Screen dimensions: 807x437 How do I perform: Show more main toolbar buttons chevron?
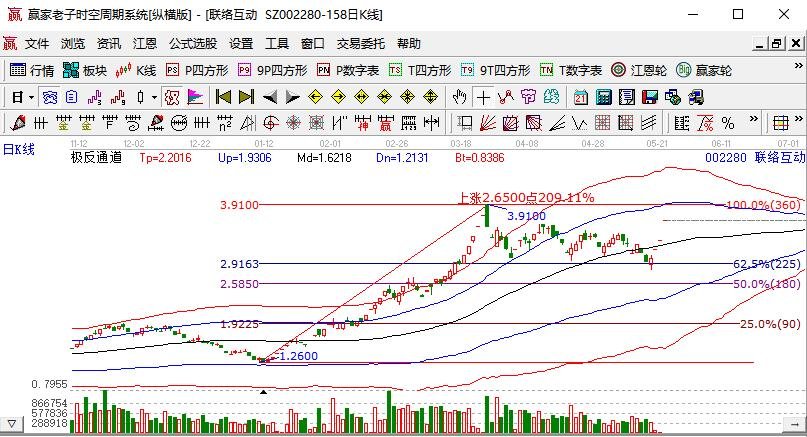point(799,65)
